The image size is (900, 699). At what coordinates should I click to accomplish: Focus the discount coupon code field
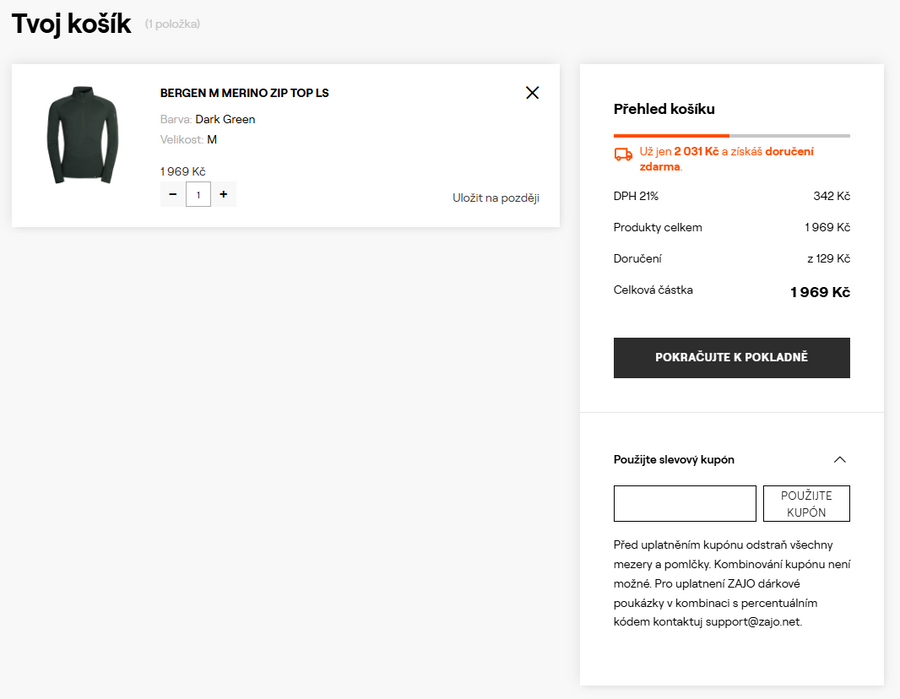pyautogui.click(x=685, y=504)
